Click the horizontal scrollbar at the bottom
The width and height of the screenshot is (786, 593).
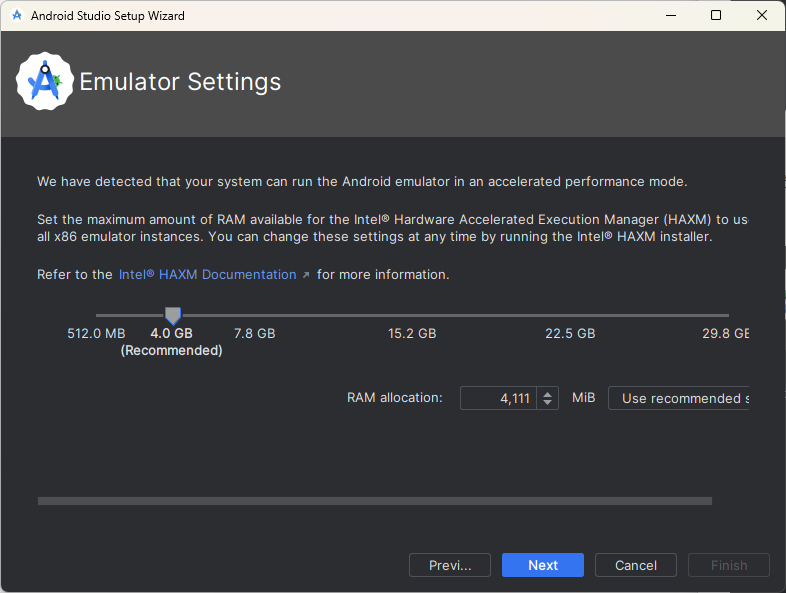point(375,501)
